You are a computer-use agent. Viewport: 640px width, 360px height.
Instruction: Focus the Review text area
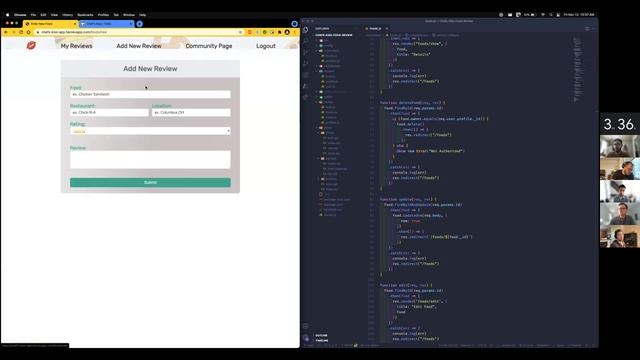click(x=150, y=160)
